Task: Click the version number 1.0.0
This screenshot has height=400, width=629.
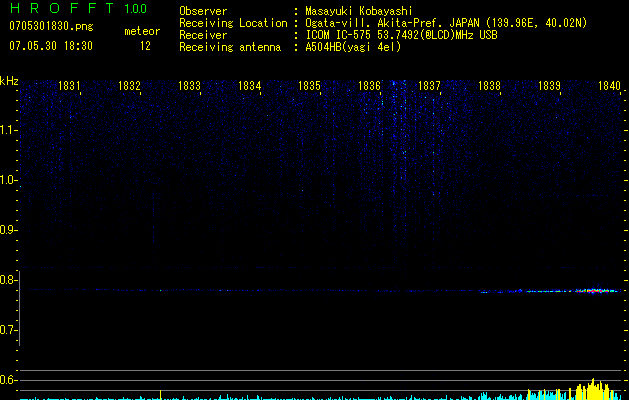Action: [136, 8]
